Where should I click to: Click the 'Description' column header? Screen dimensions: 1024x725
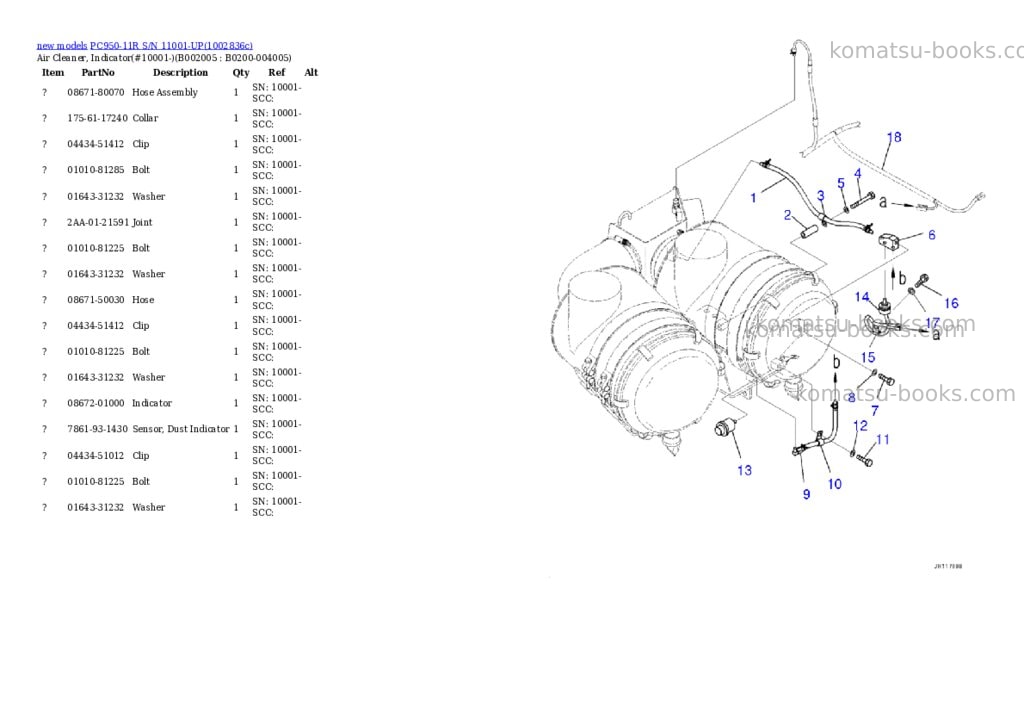point(180,72)
